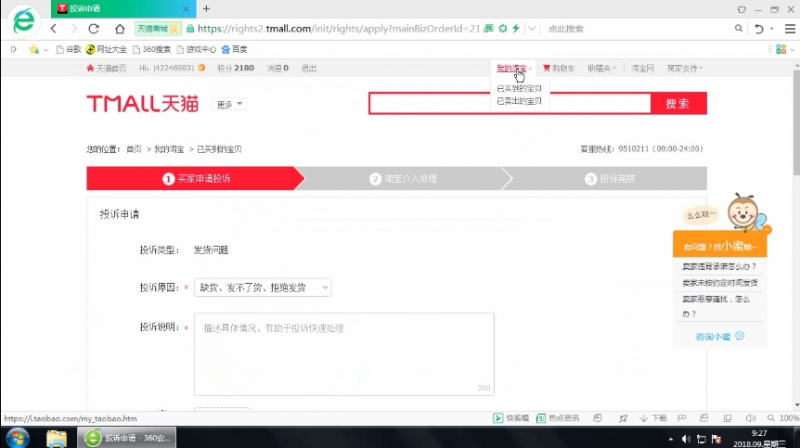Reload the page with the refresh icon
The width and height of the screenshot is (800, 448).
coord(93,29)
